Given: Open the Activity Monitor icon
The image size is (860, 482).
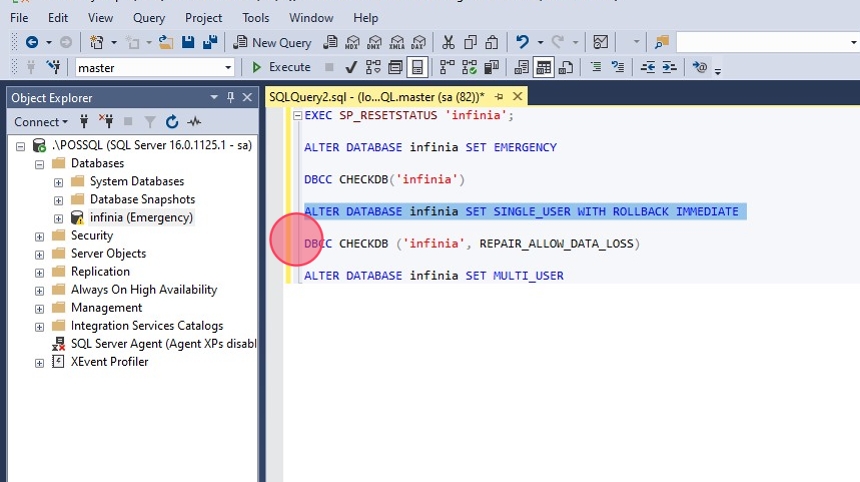Looking at the screenshot, I should tap(601, 42).
